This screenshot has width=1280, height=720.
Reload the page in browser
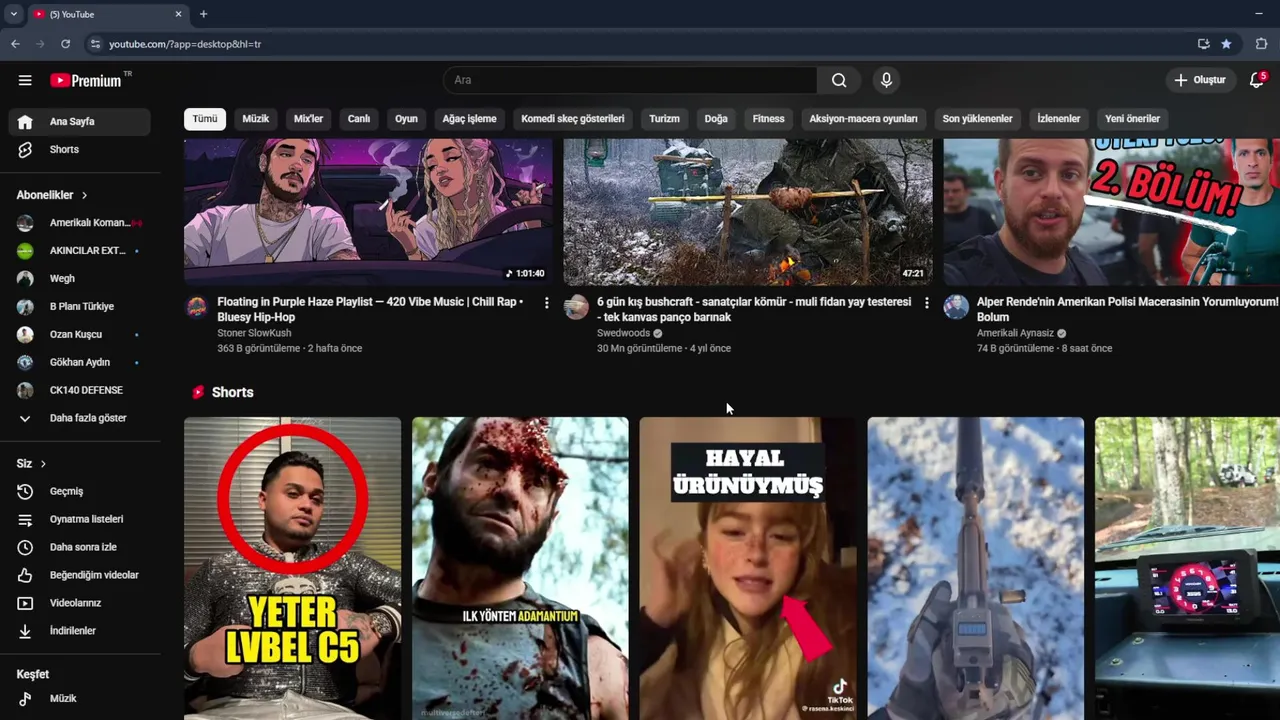tap(66, 44)
